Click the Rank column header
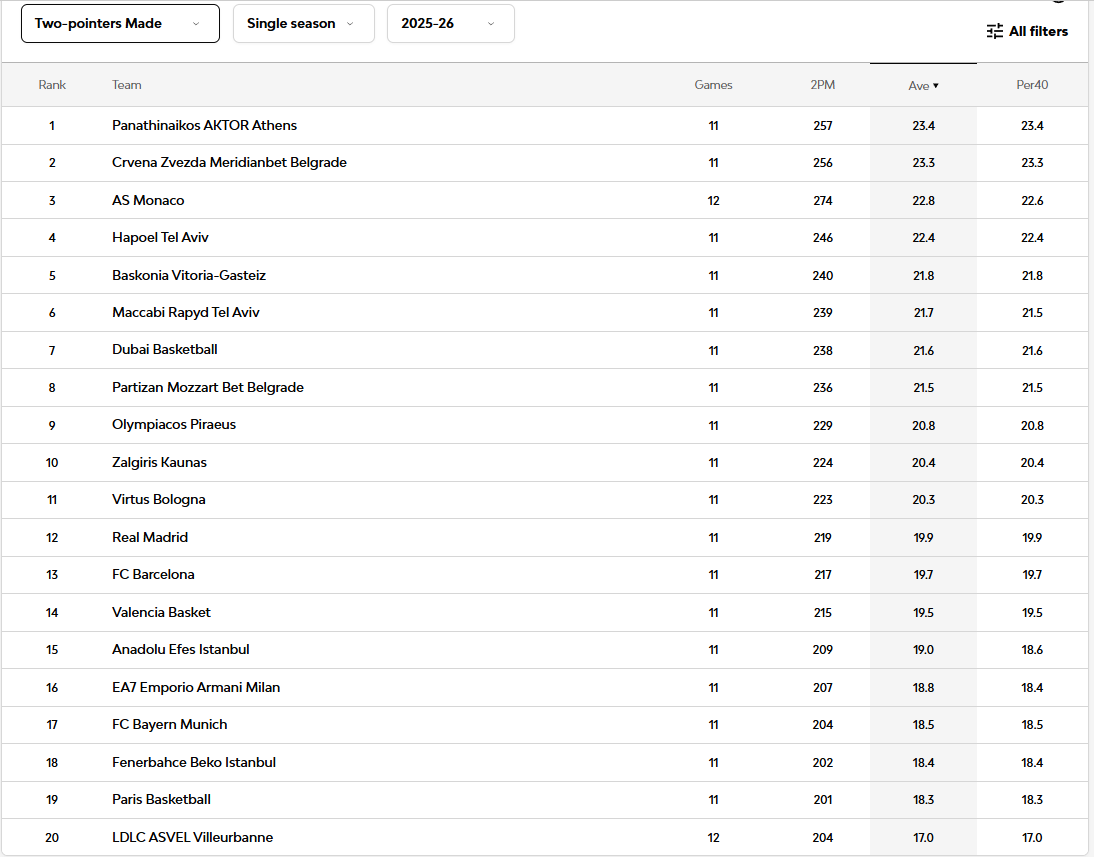1094x857 pixels. click(x=52, y=86)
